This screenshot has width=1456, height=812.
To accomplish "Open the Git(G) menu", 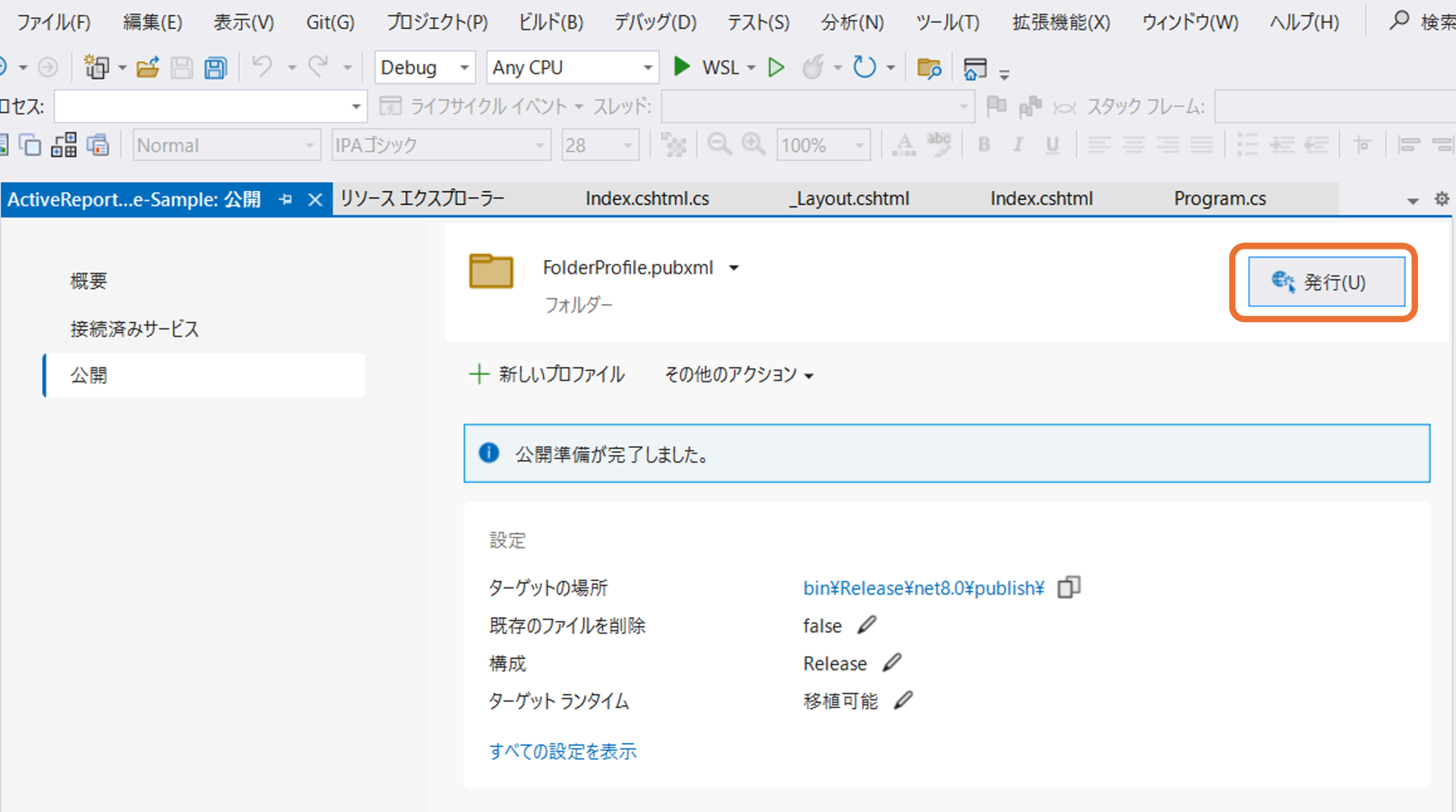I will 330,22.
